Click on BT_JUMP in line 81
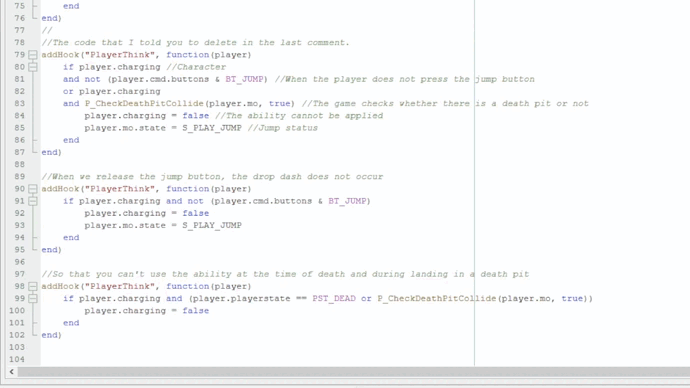690x388 pixels. pyautogui.click(x=244, y=79)
